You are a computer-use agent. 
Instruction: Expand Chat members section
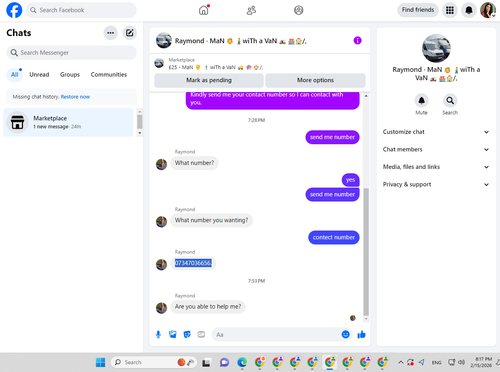point(436,149)
